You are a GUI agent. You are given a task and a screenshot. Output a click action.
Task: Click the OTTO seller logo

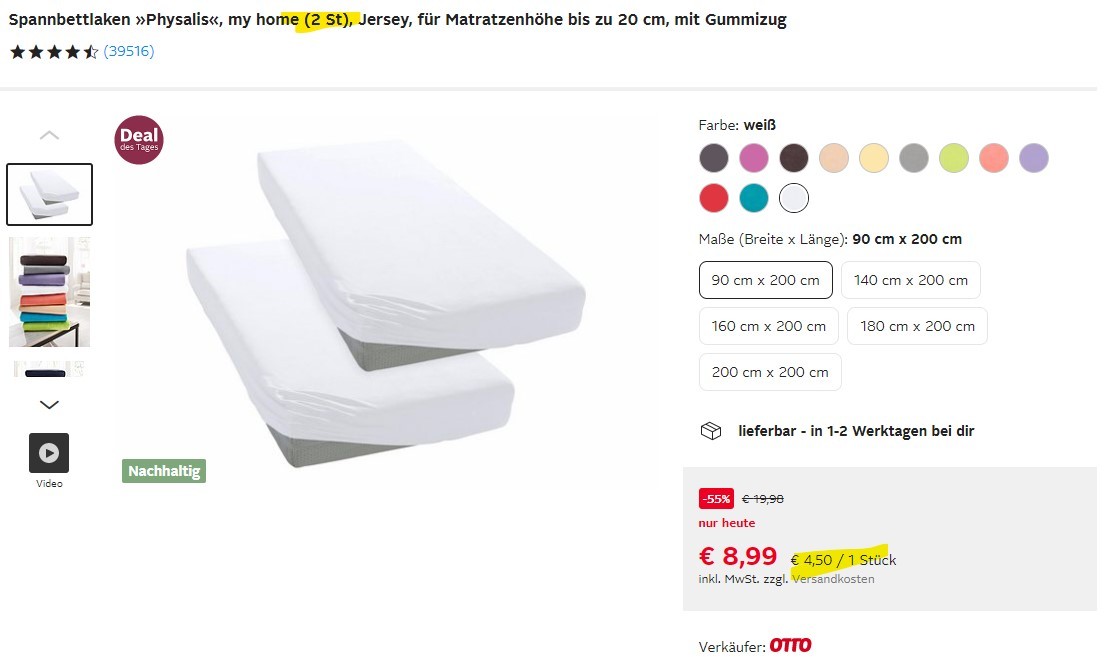click(790, 646)
